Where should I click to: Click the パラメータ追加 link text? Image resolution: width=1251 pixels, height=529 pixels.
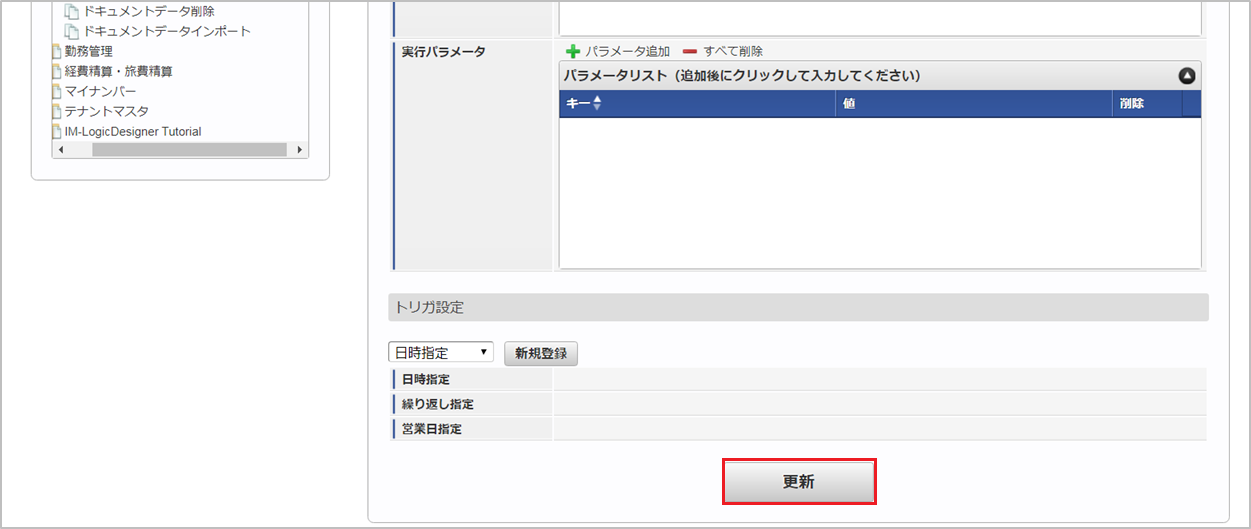pos(628,51)
